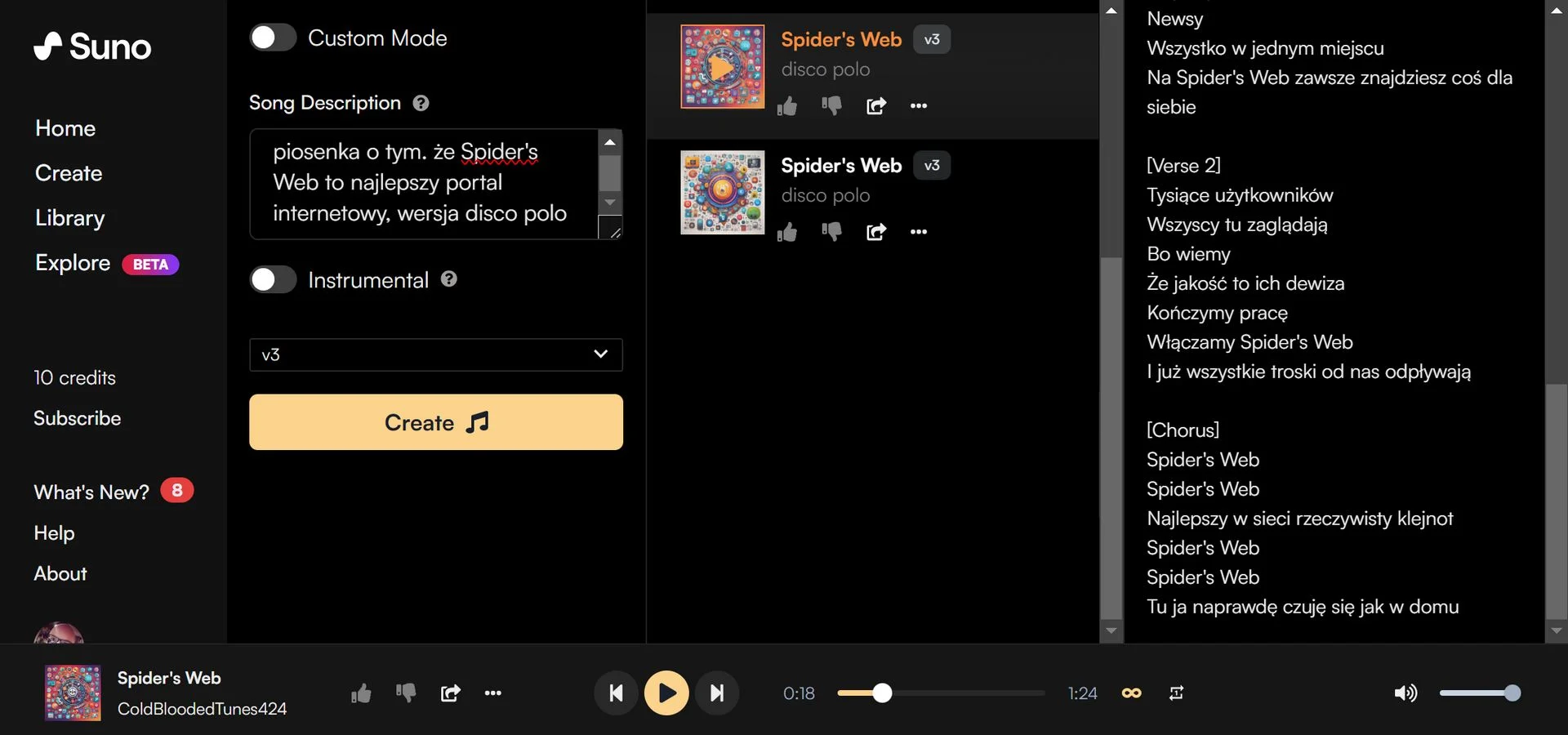Open player bar more options menu
This screenshot has height=735, width=1568.
click(493, 693)
